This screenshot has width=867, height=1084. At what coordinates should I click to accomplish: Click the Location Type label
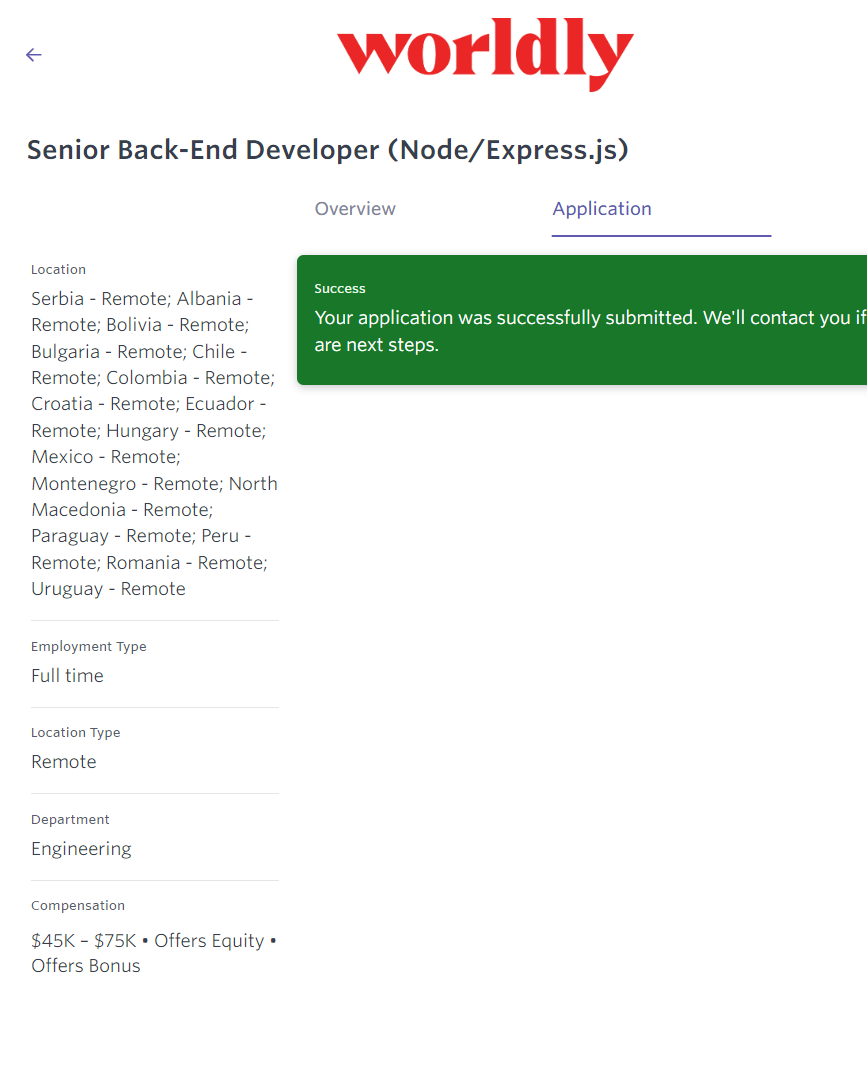click(75, 733)
